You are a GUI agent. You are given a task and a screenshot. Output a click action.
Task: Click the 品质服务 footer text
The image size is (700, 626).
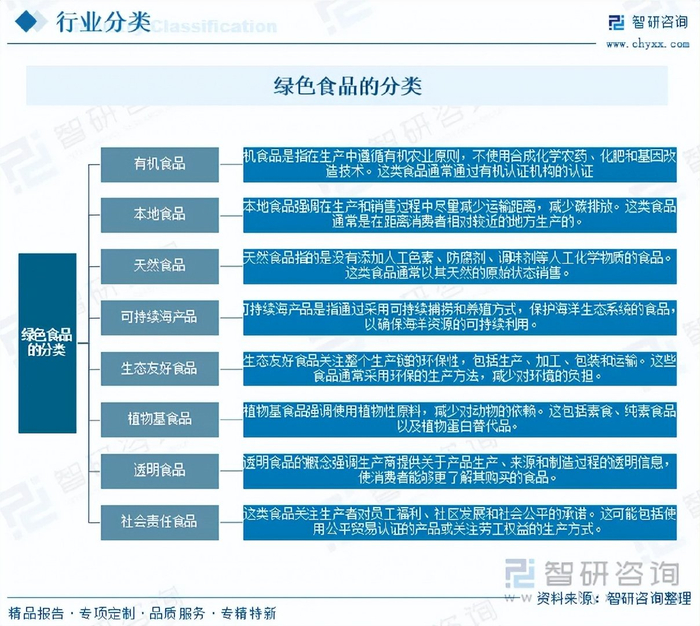[177, 613]
